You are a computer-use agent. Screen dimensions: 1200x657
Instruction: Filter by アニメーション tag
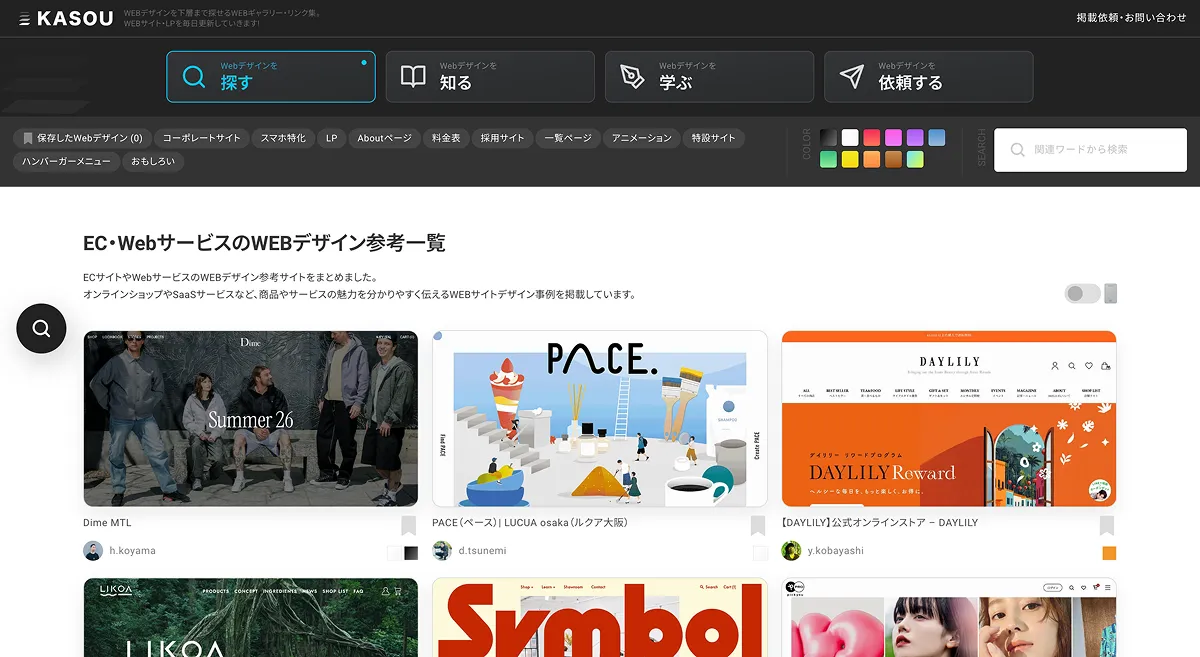click(642, 138)
